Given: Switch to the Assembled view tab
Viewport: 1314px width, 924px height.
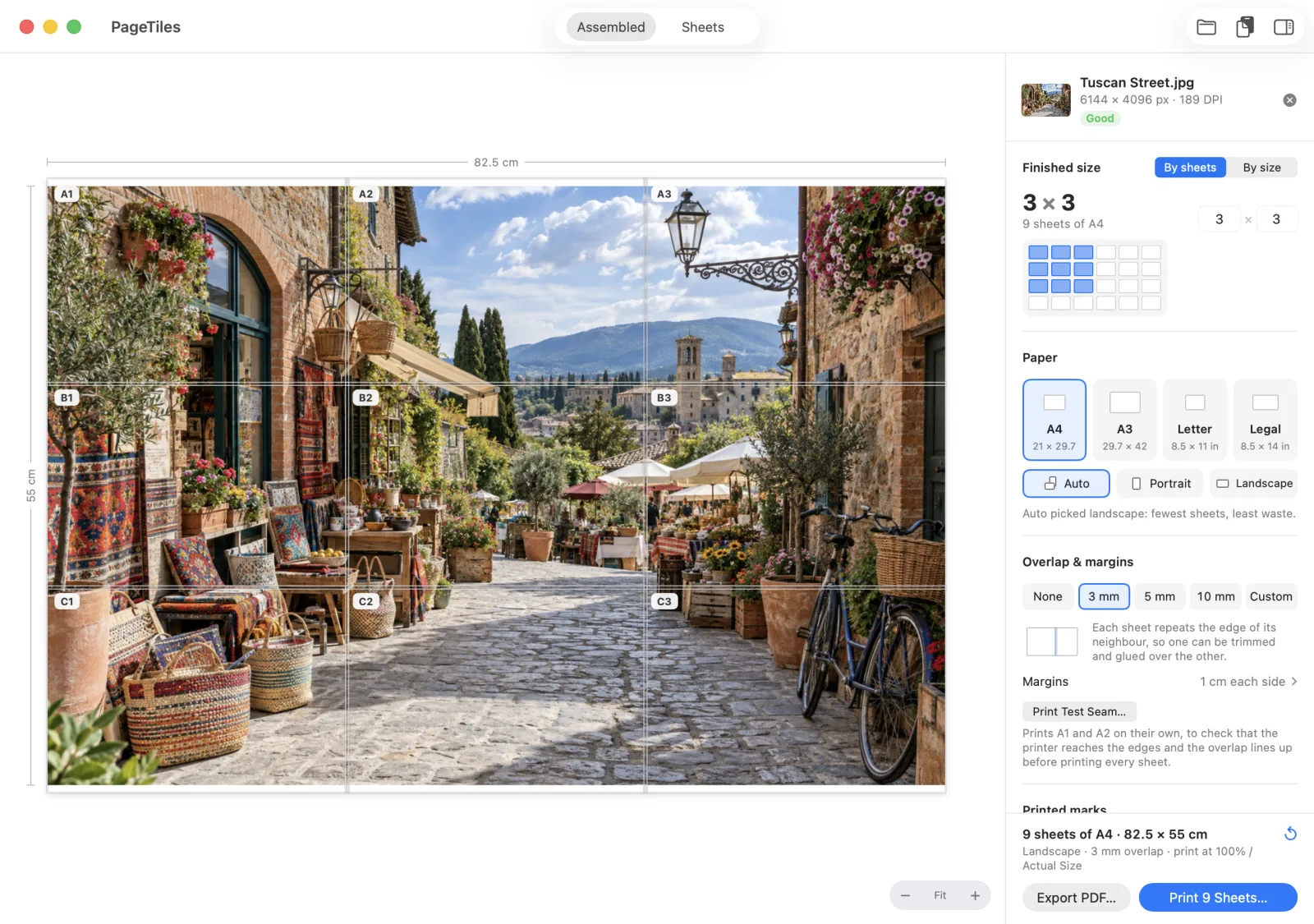Looking at the screenshot, I should [611, 27].
